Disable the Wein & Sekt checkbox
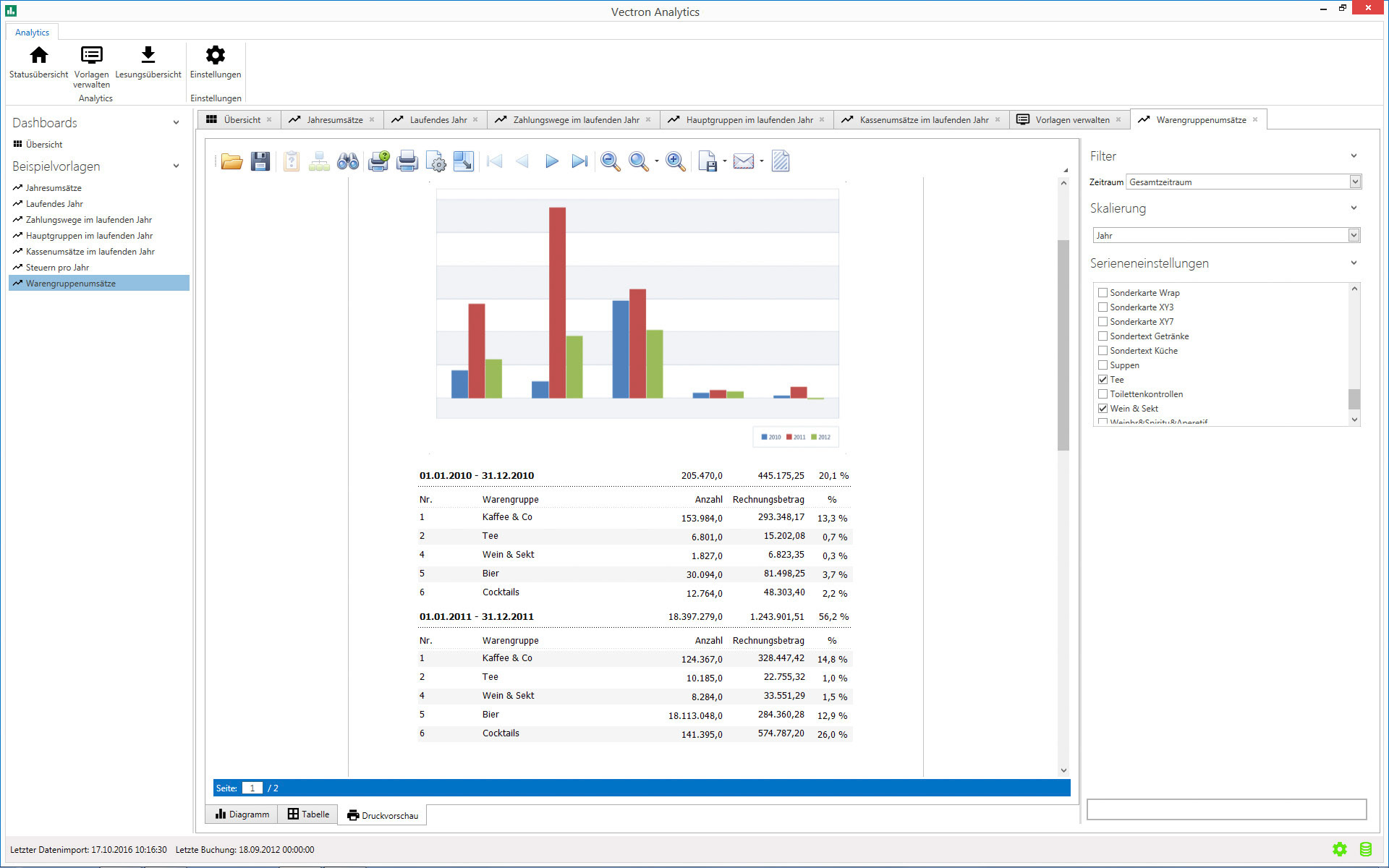Viewport: 1389px width, 868px height. [1103, 409]
